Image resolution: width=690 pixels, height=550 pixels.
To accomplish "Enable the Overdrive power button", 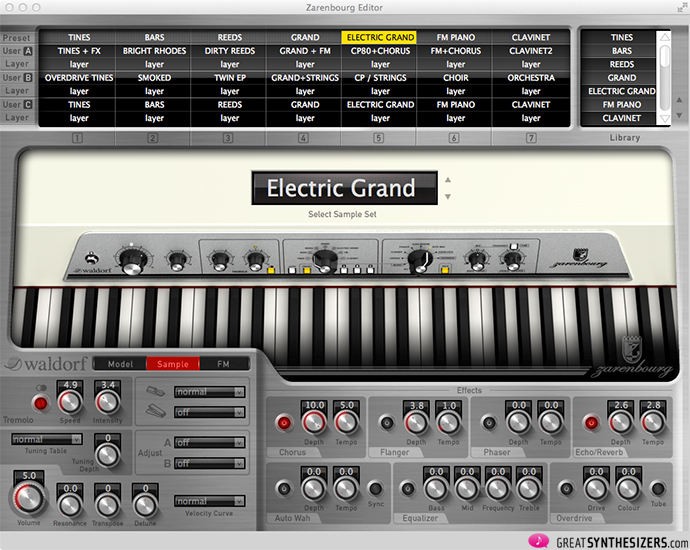I will coord(567,489).
